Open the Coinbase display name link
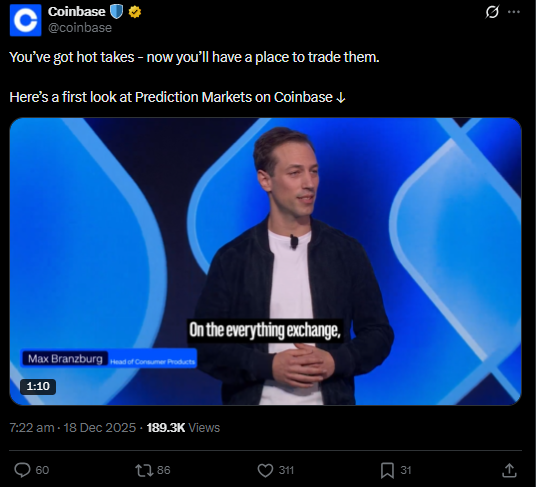Viewport: 536px width, 487px height. pyautogui.click(x=77, y=12)
